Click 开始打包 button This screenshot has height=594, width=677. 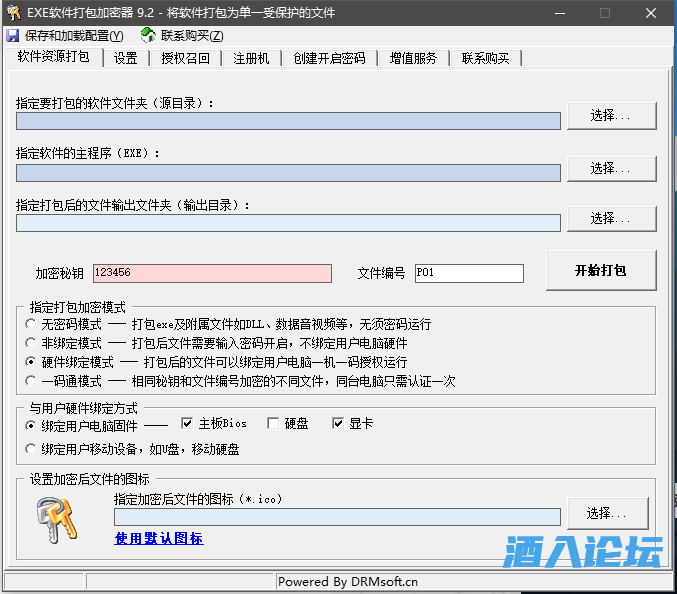(600, 271)
